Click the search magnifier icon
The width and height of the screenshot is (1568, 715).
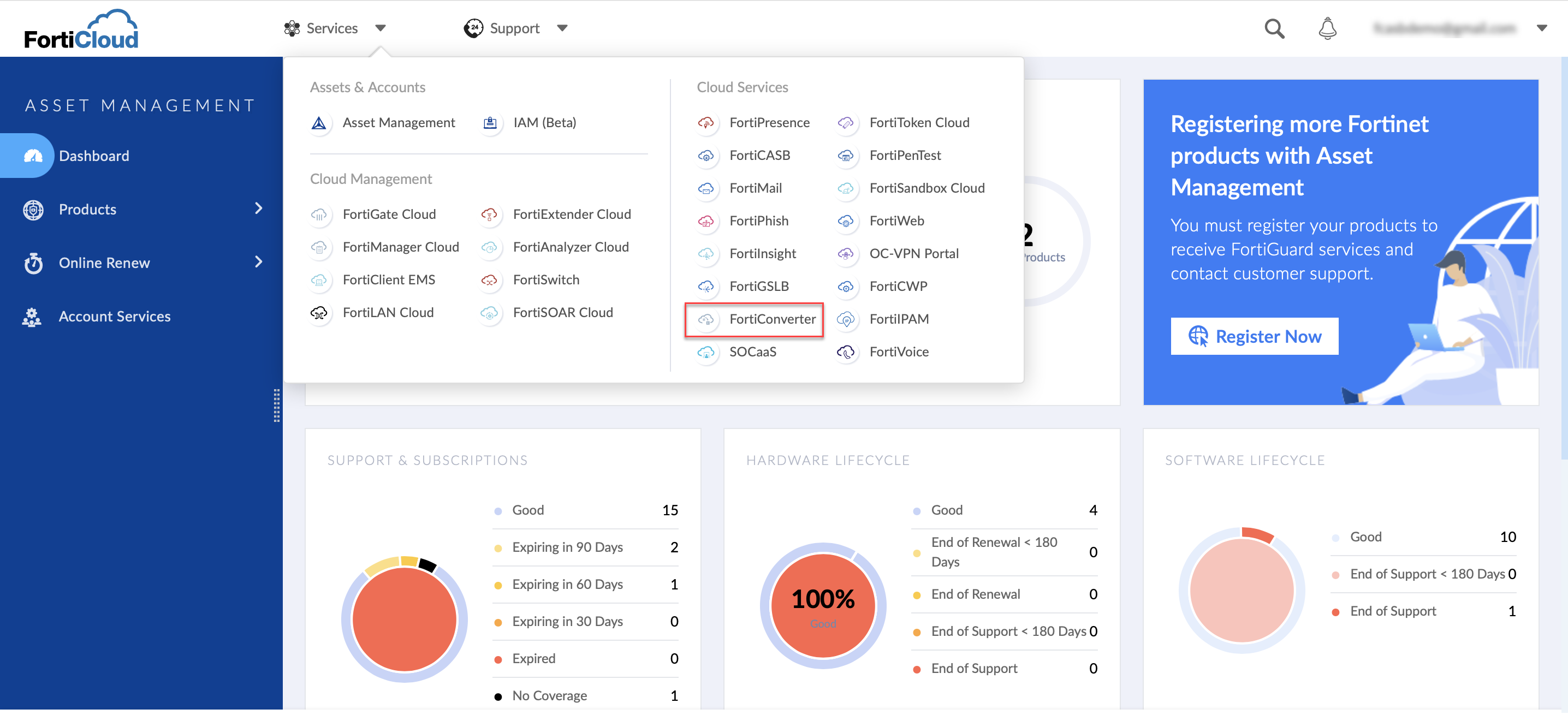(x=1273, y=28)
